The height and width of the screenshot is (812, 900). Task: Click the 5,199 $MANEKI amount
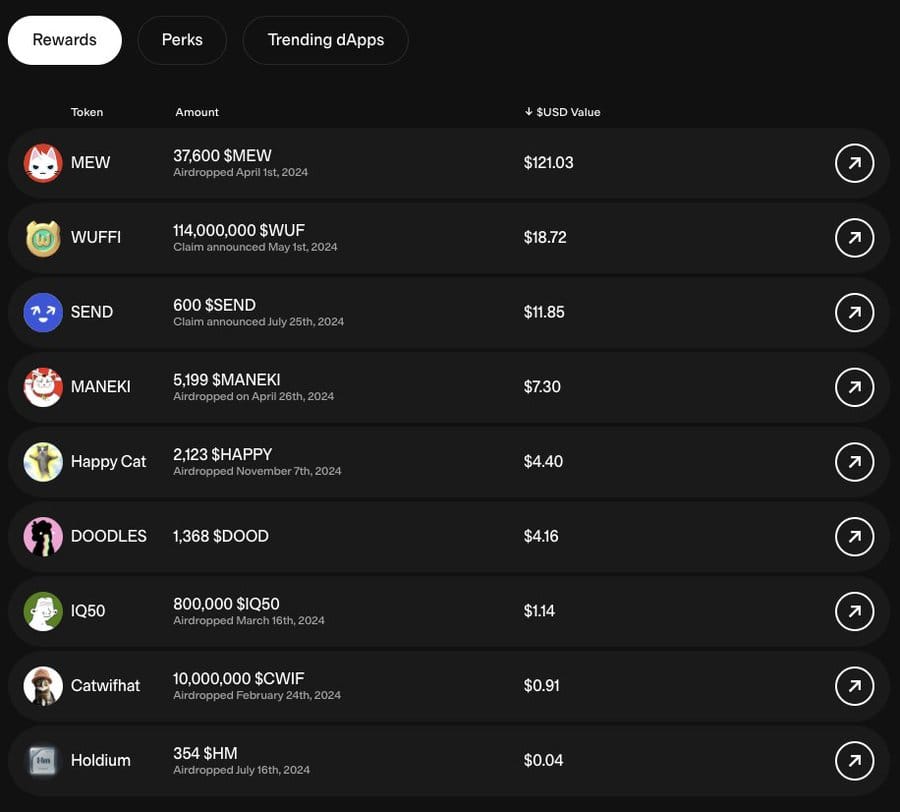[x=227, y=380]
